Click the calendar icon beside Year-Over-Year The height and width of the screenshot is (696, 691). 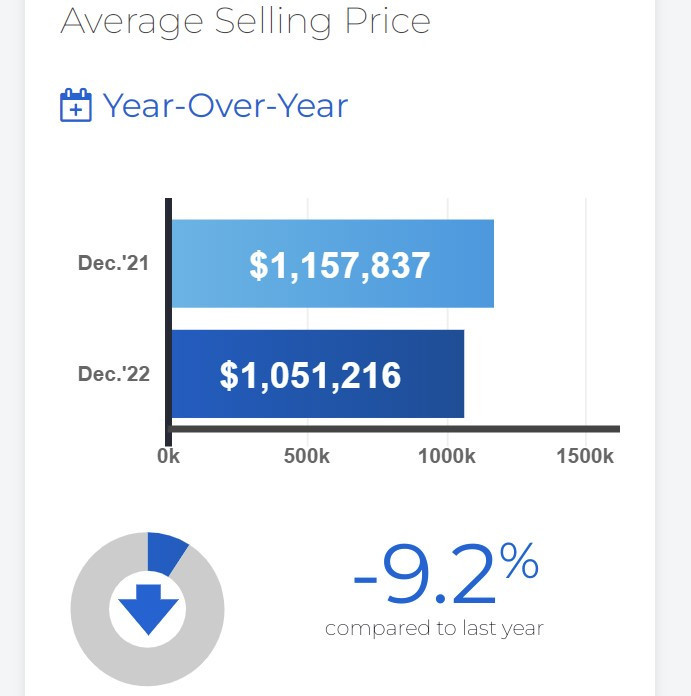(x=76, y=105)
